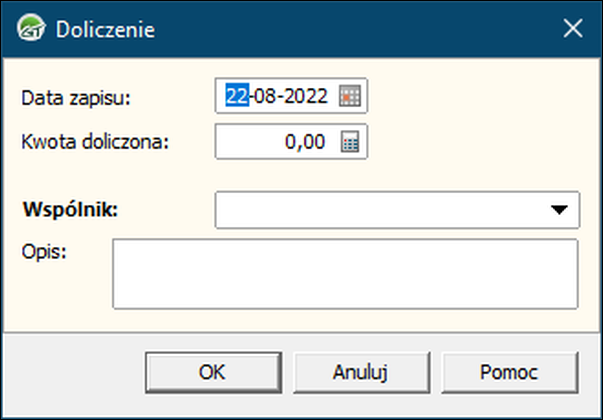The width and height of the screenshot is (603, 420).
Task: Click the Kwota doliczona amount field
Action: point(275,142)
